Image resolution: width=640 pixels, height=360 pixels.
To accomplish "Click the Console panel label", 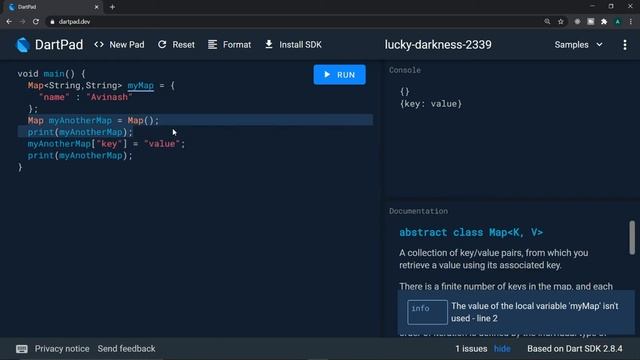I will tap(404, 70).
